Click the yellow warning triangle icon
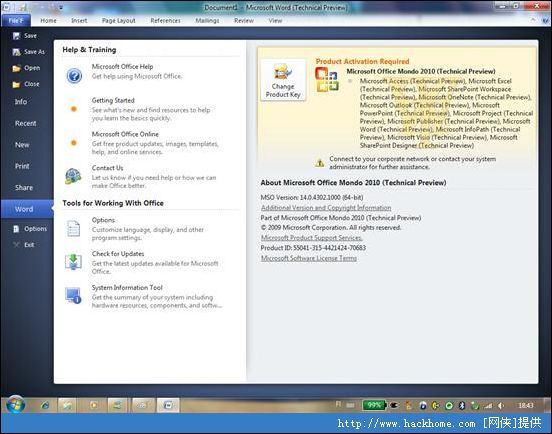This screenshot has height=434, width=552. pos(320,163)
